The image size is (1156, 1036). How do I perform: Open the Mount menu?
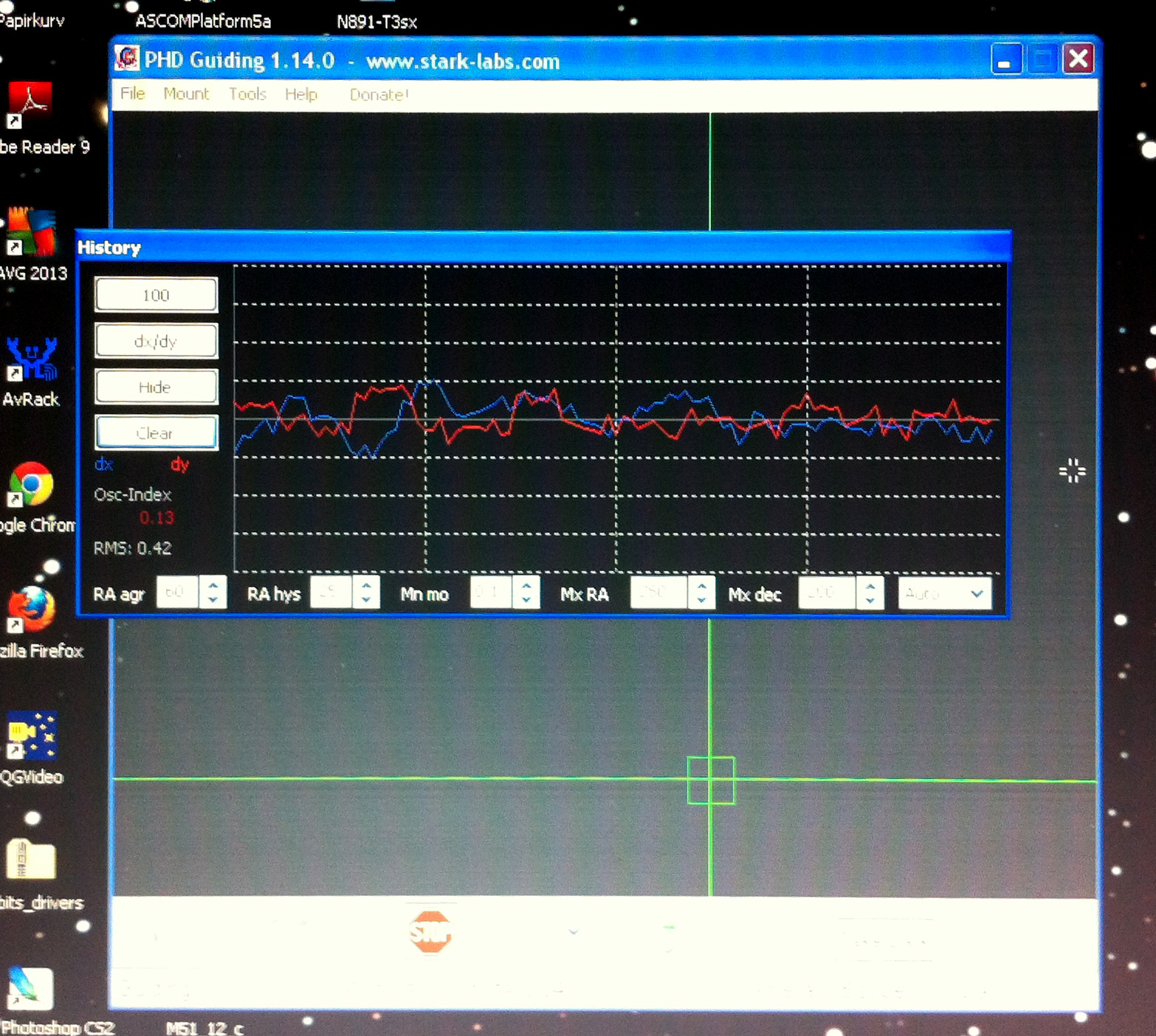point(186,94)
